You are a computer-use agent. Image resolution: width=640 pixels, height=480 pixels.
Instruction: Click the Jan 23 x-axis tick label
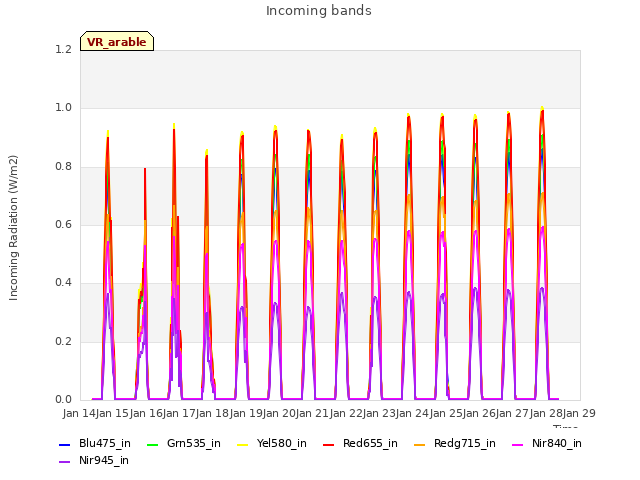[379, 413]
